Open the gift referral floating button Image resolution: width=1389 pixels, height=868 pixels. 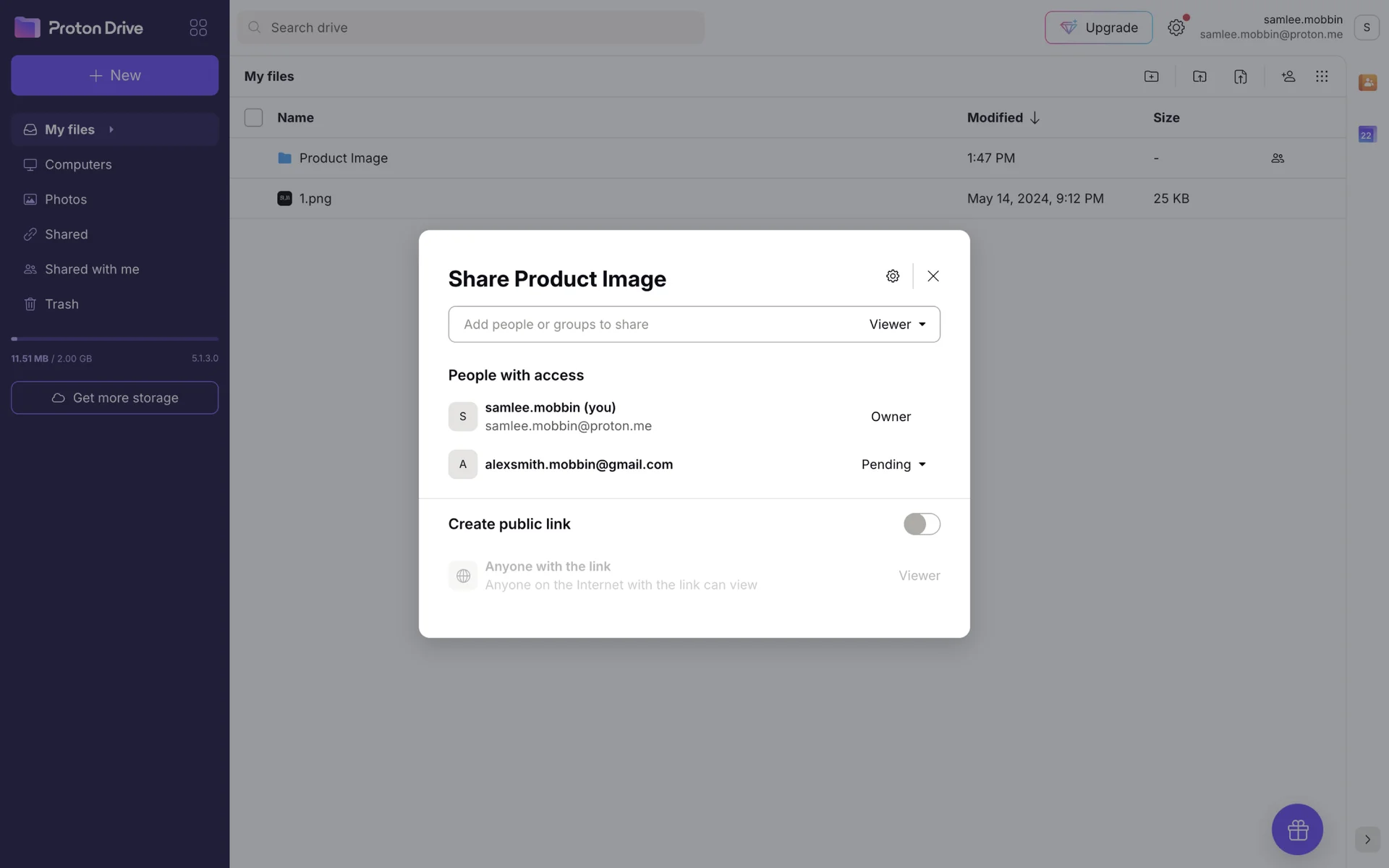pyautogui.click(x=1296, y=829)
